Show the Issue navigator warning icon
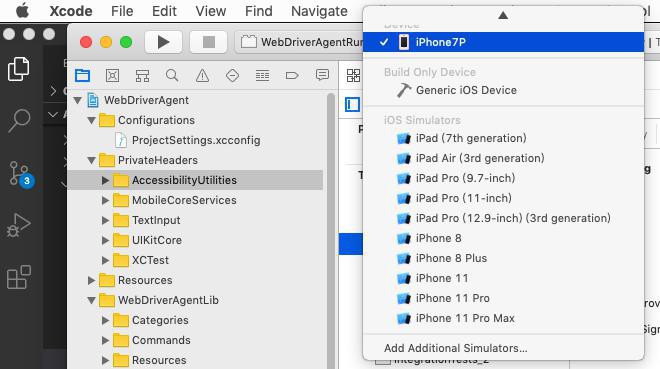 202,76
